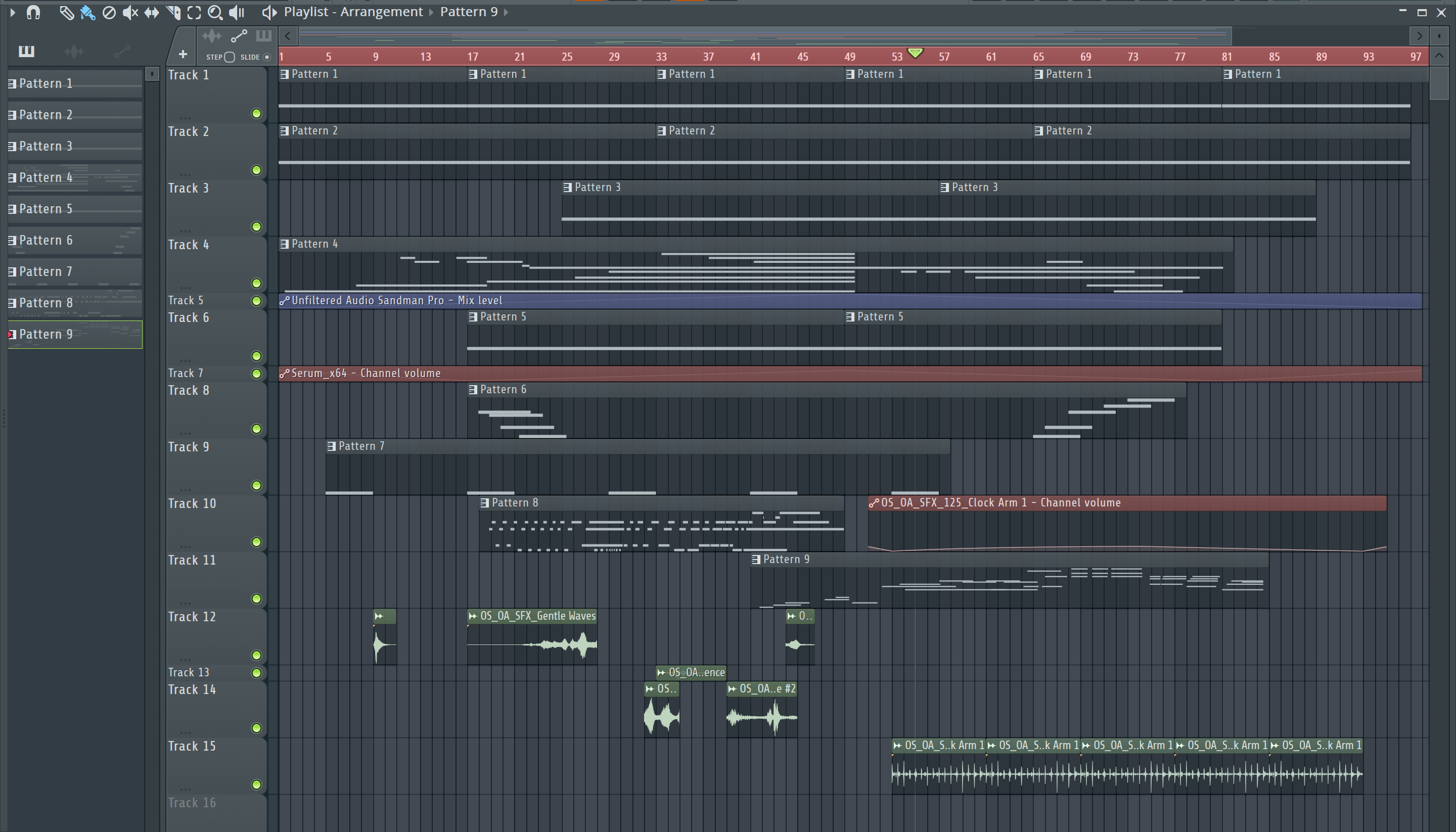Toggle the SLIDE option
This screenshot has height=832, width=1456.
pyautogui.click(x=266, y=57)
